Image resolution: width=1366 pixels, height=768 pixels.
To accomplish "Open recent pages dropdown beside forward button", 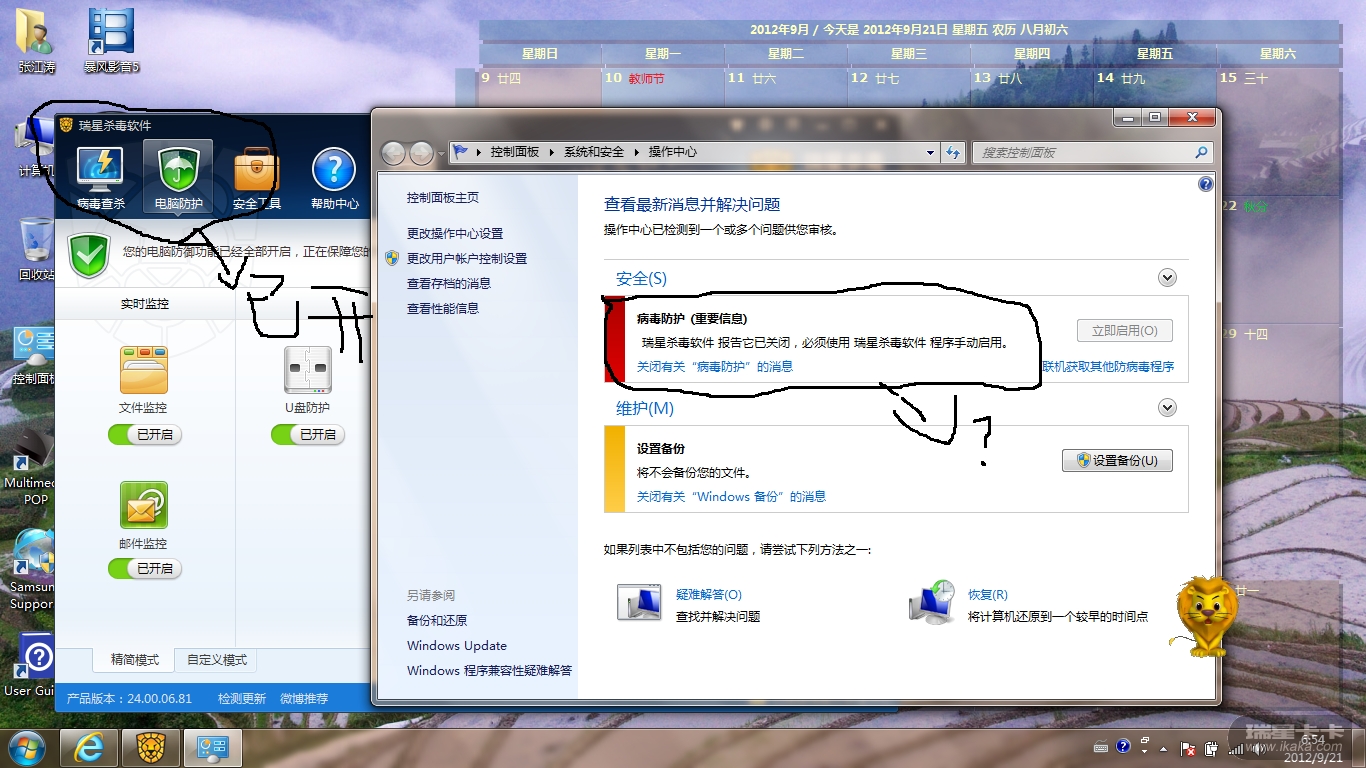I will point(441,153).
